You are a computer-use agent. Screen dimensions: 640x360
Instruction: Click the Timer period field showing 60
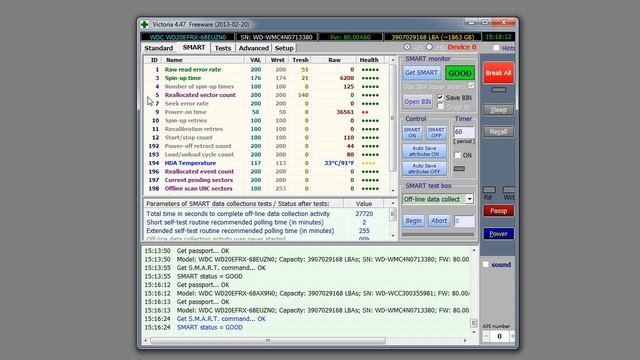(x=464, y=132)
